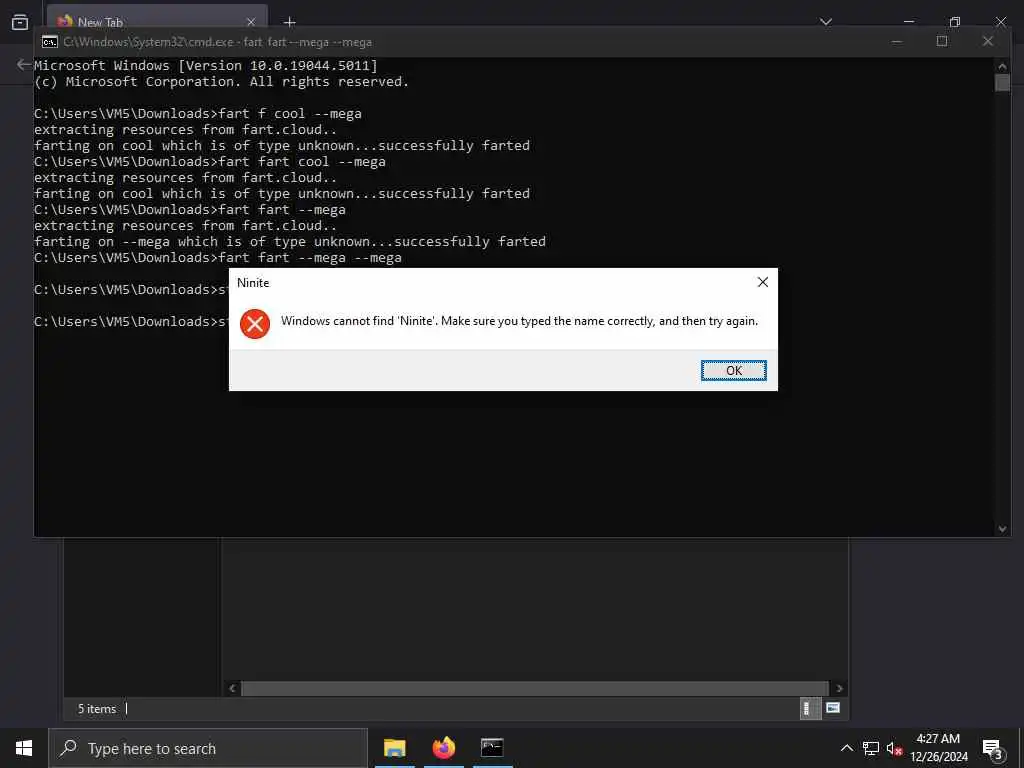Screen dimensions: 1024x768
Task: Open a new Firefox tab with plus
Action: click(x=290, y=22)
